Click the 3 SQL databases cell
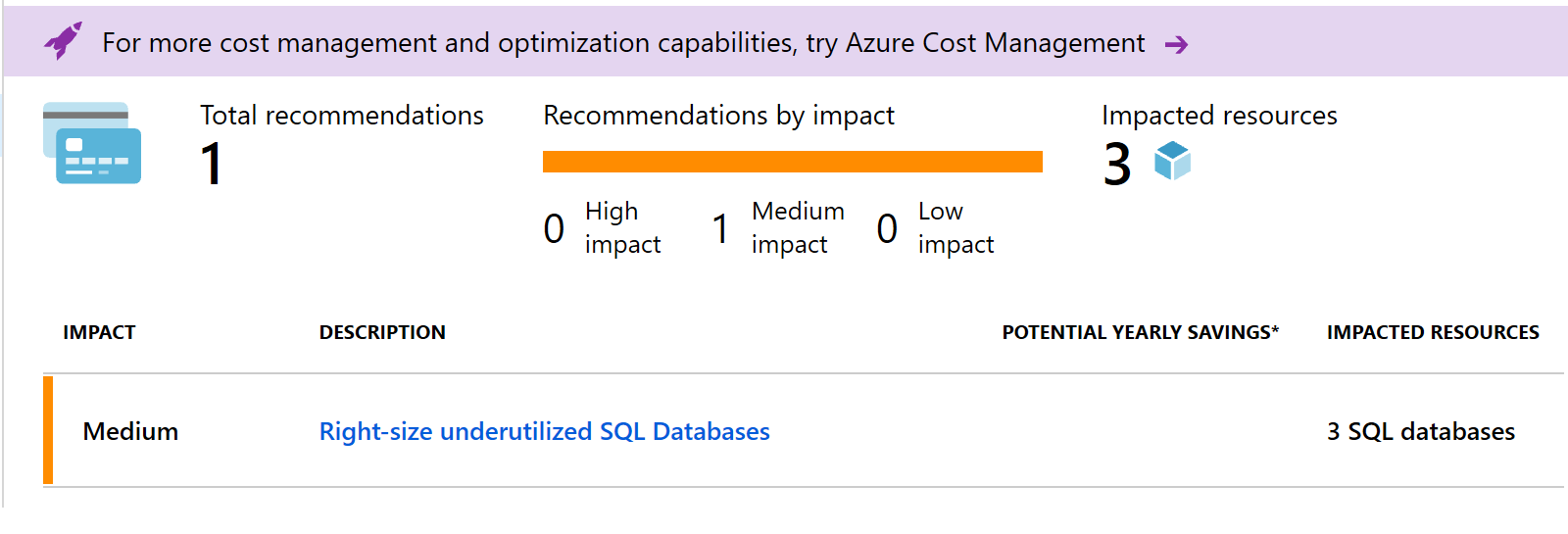The image size is (1568, 534). coord(1420,431)
